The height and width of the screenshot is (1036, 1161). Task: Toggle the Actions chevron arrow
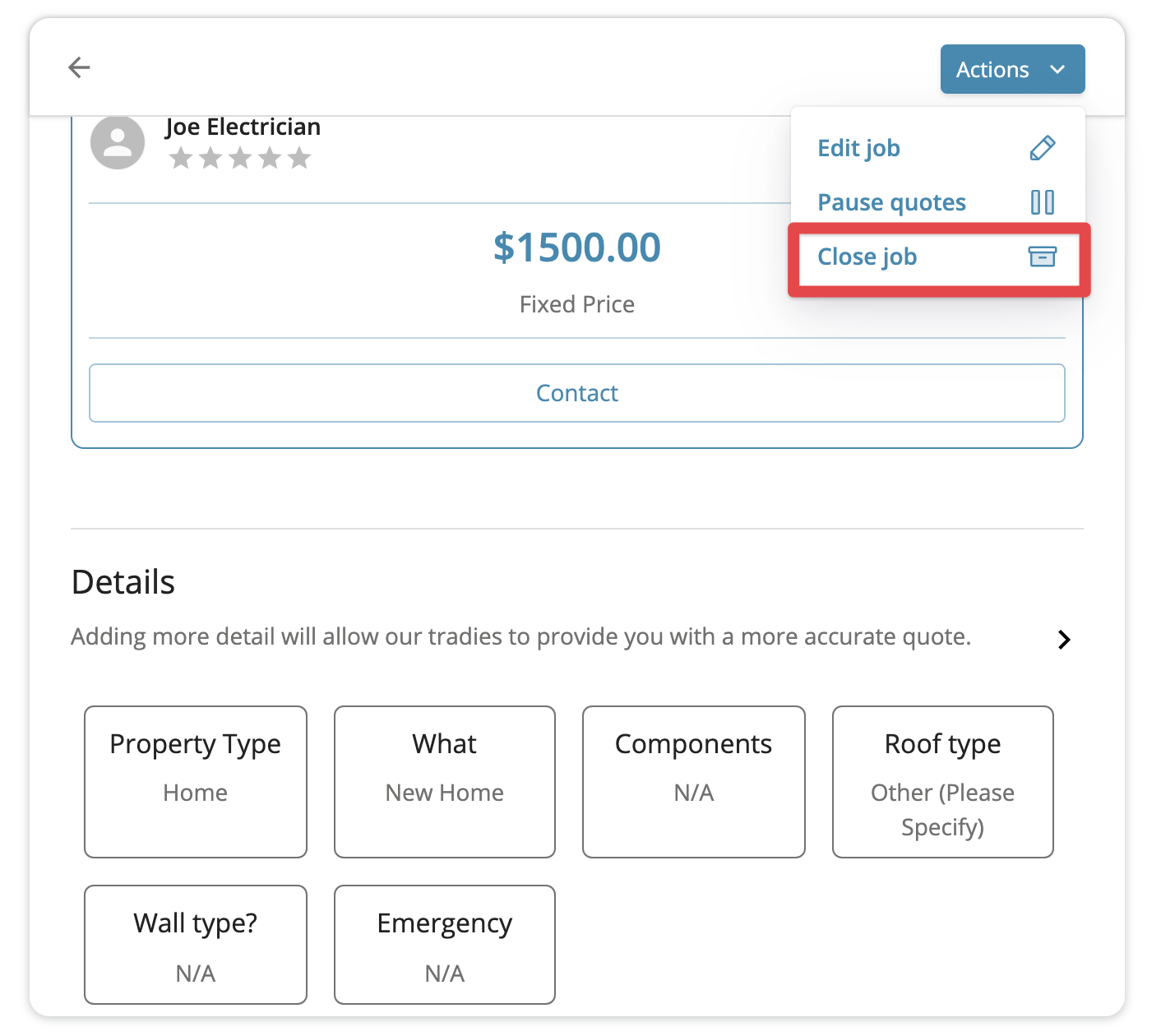1058,70
